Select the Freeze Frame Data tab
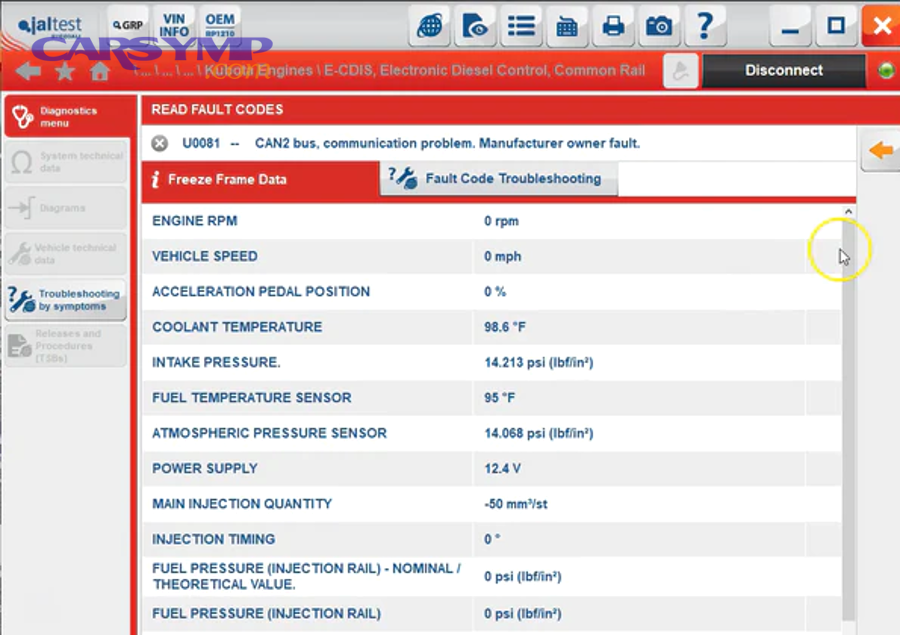Viewport: 900px width, 635px height. point(260,180)
